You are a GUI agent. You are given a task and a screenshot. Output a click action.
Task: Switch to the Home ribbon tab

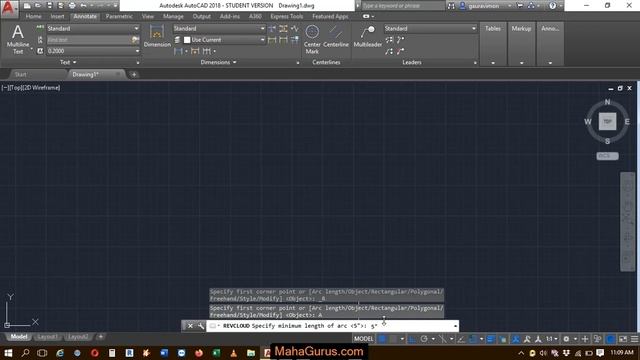point(33,16)
